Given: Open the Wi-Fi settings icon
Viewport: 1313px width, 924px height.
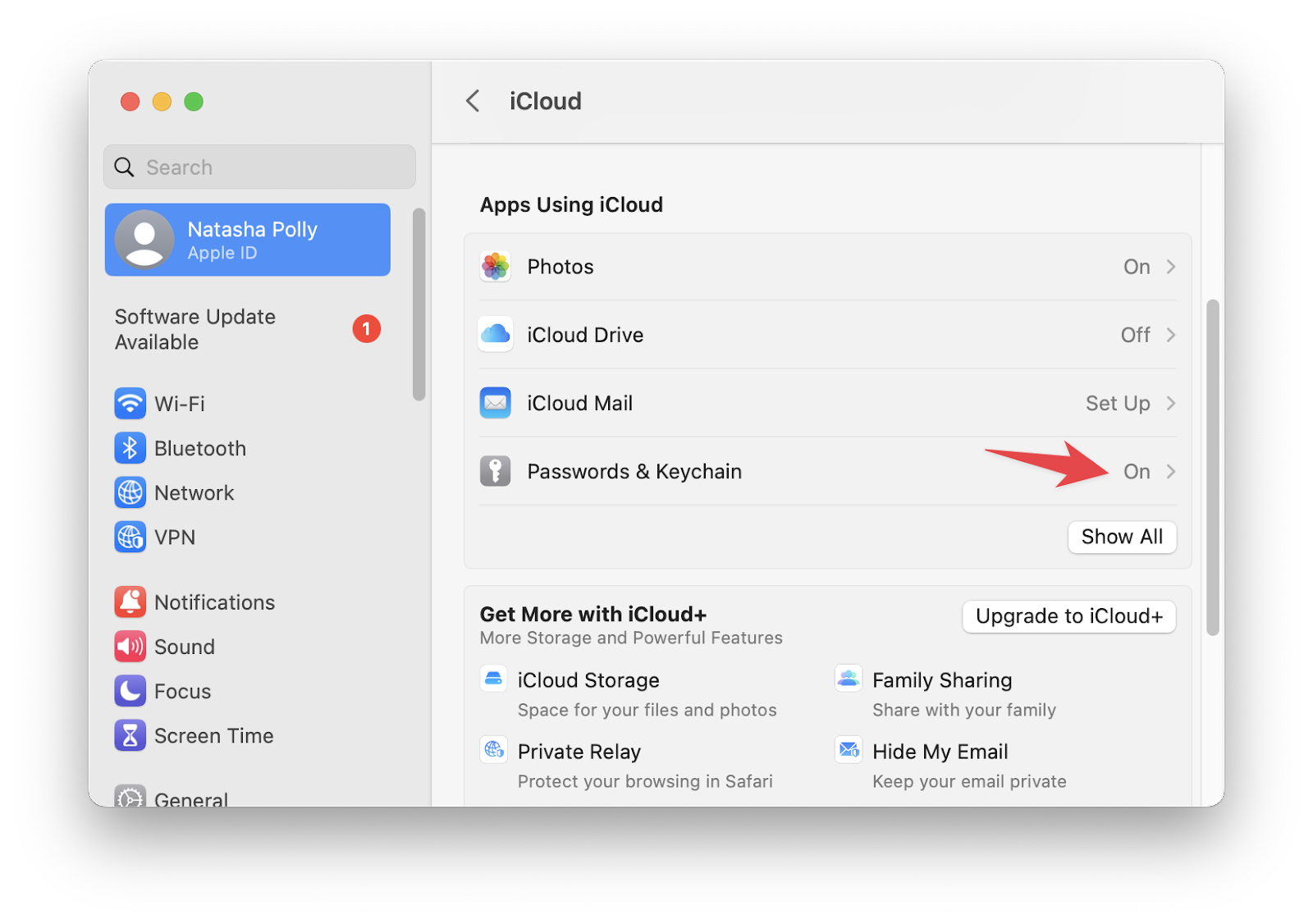Looking at the screenshot, I should pos(130,404).
